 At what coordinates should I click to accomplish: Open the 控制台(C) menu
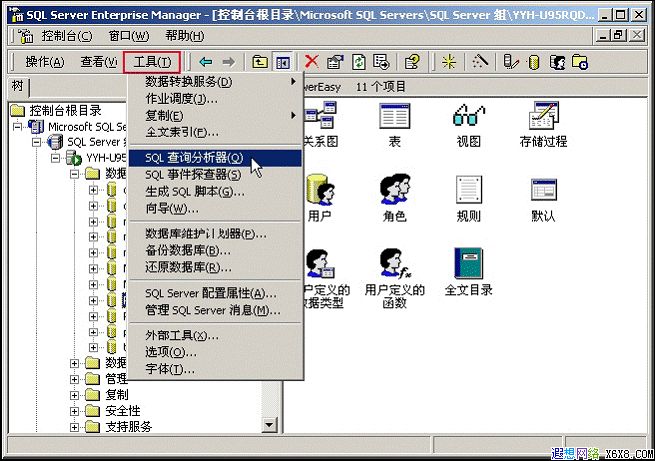(x=67, y=36)
